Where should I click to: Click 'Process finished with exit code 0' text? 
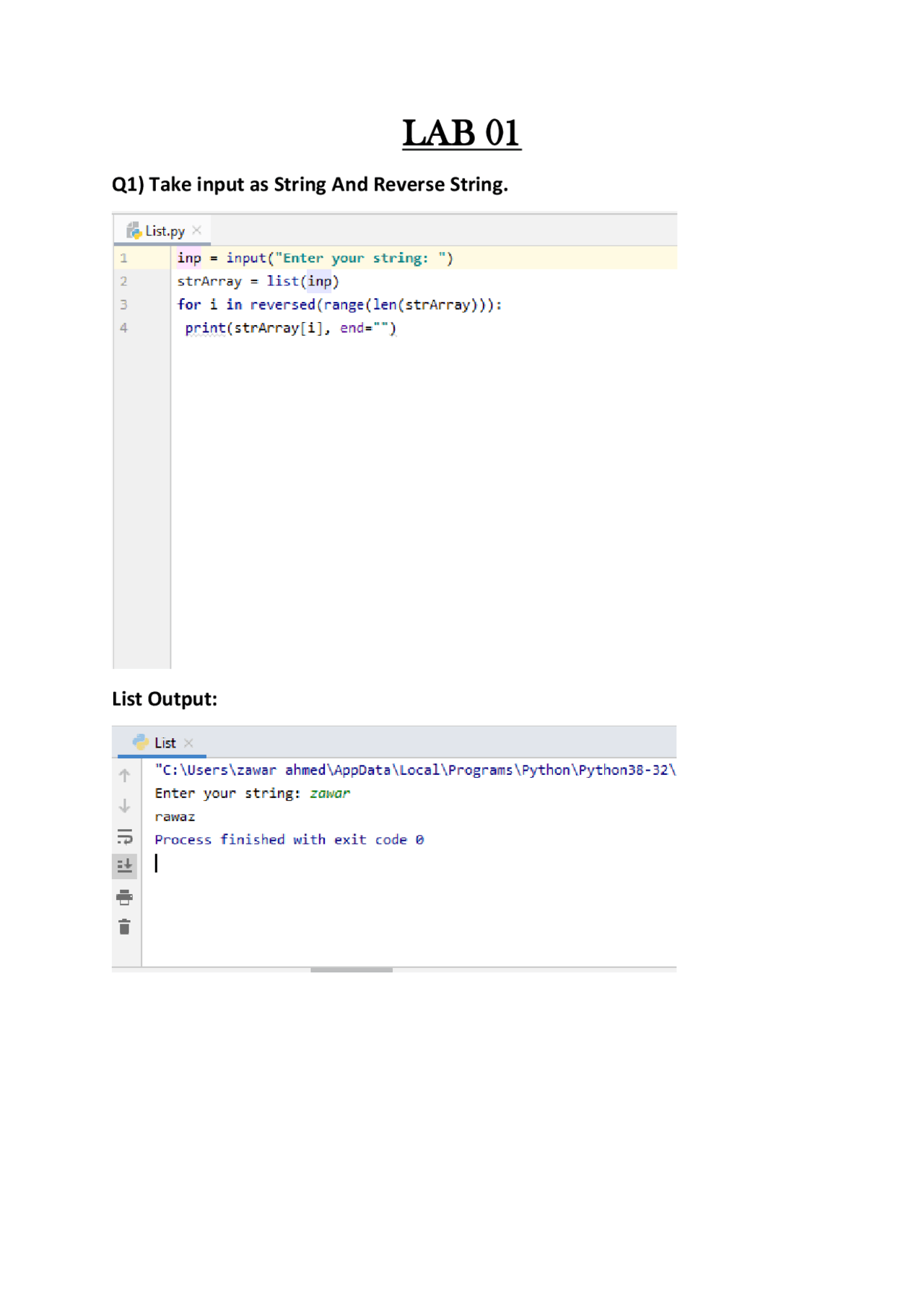pyautogui.click(x=289, y=840)
